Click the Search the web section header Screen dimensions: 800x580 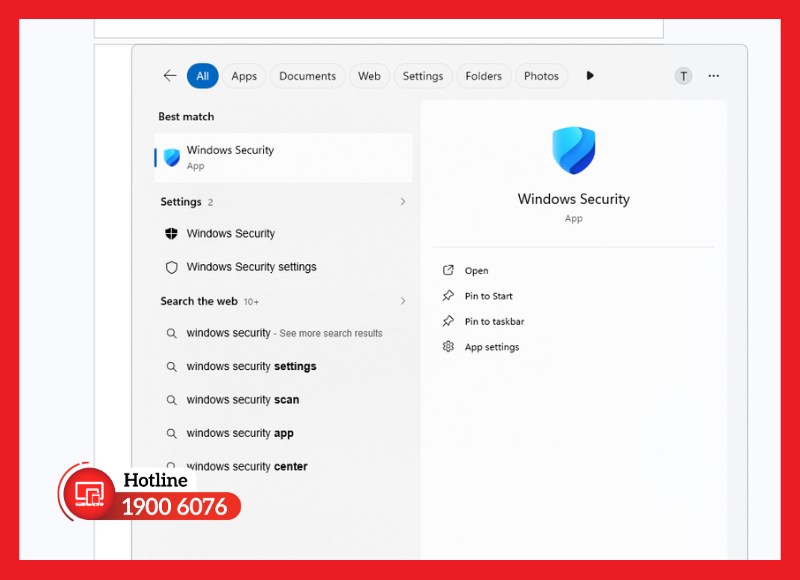[199, 301]
